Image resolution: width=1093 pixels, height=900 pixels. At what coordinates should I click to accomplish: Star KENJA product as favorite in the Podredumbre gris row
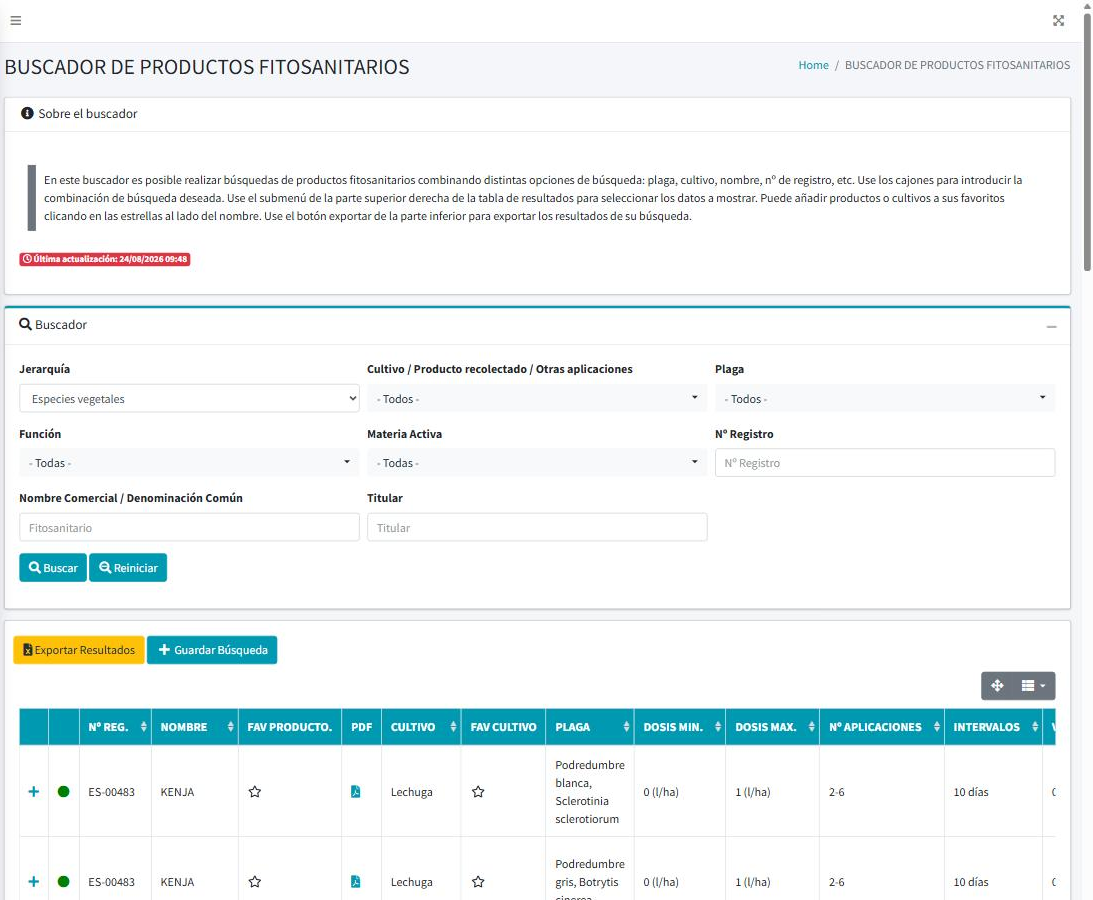tap(255, 882)
